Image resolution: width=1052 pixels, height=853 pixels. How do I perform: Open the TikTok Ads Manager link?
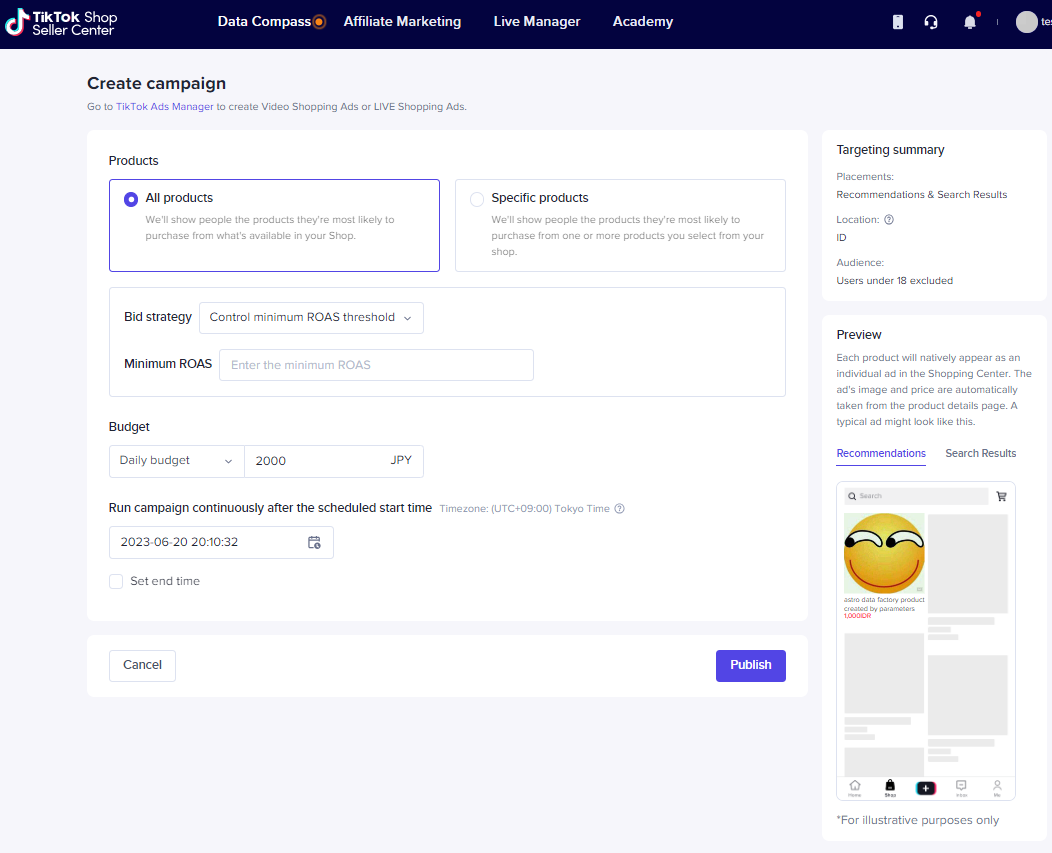(x=165, y=107)
